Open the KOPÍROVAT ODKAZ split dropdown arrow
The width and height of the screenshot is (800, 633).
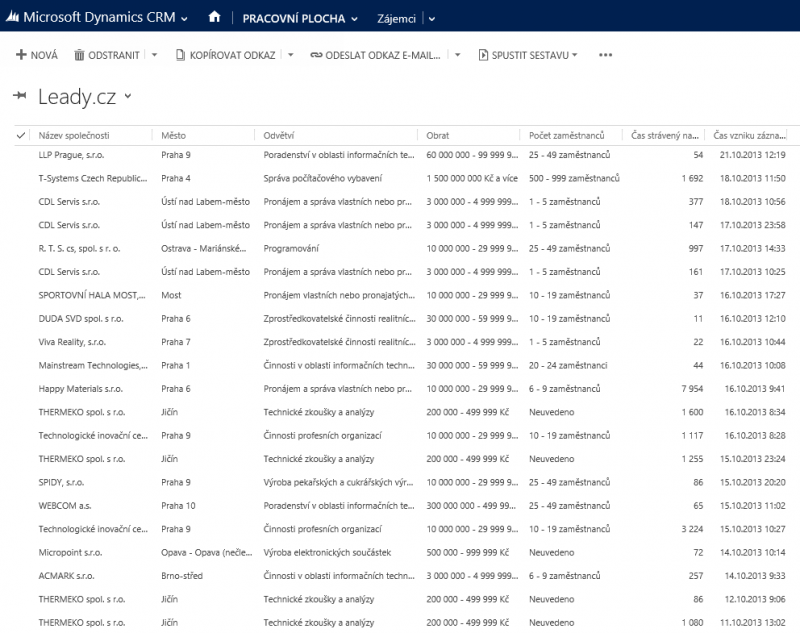[290, 55]
